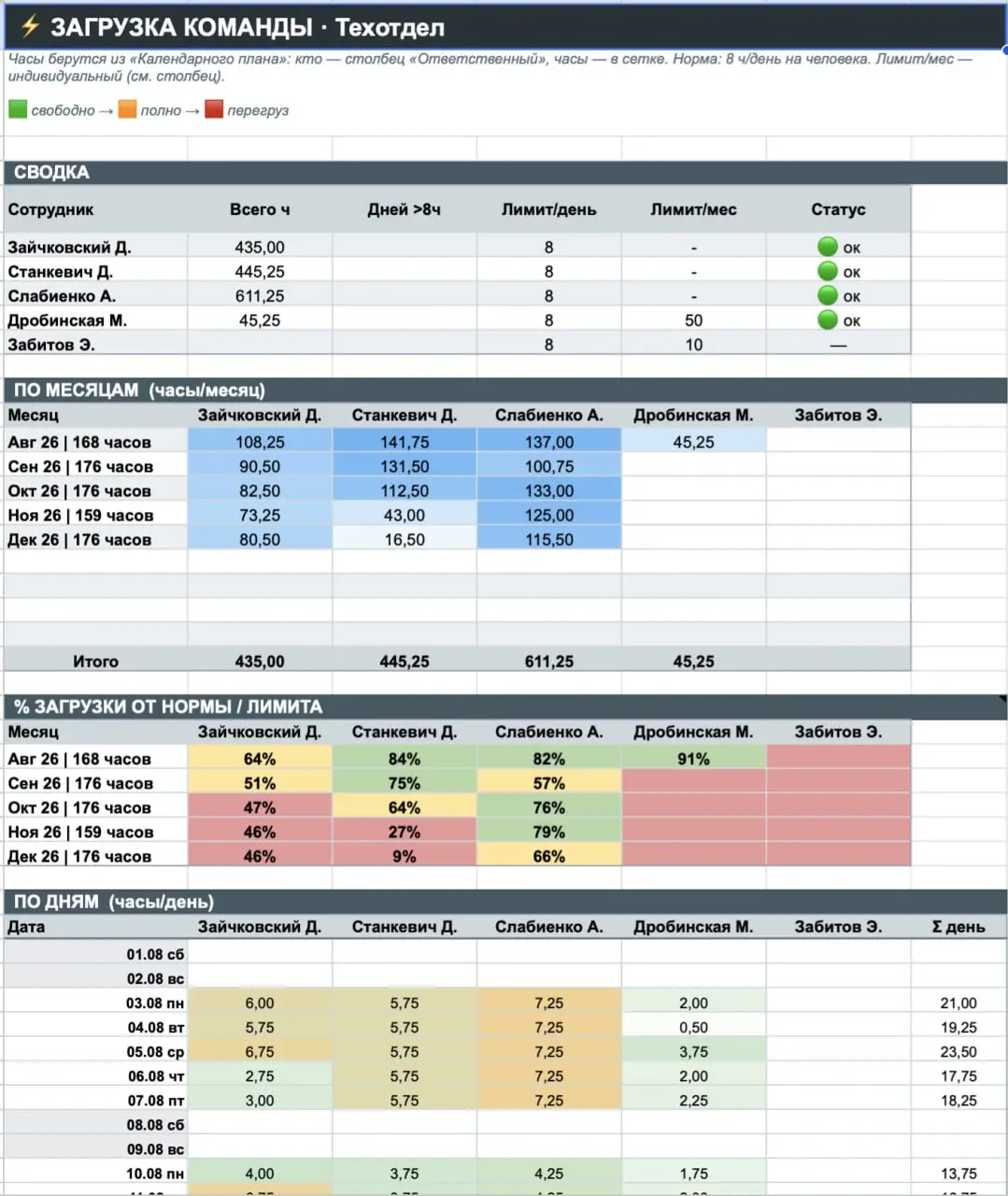
Task: Select the 43,00 November cell
Action: pyautogui.click(x=405, y=514)
